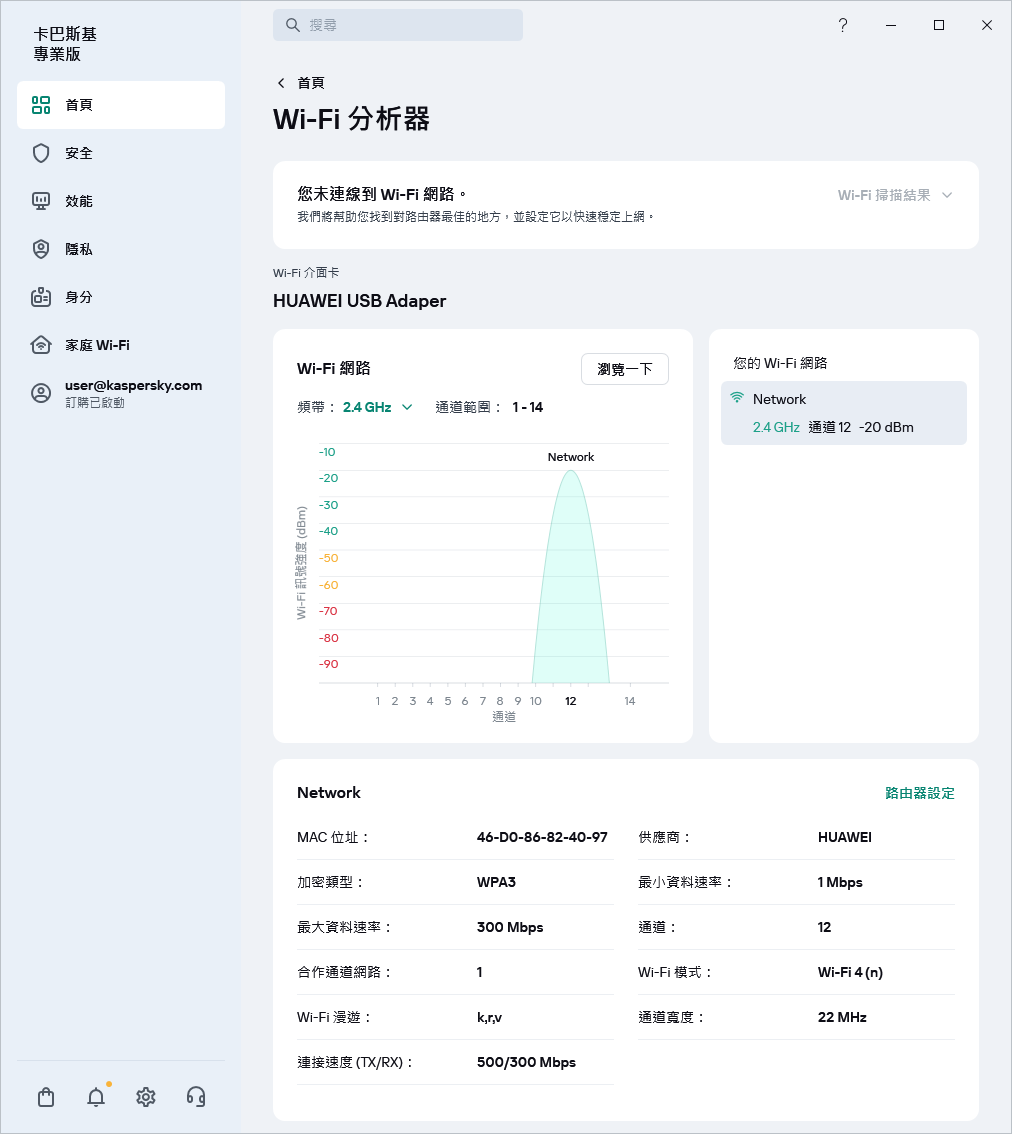Image resolution: width=1012 pixels, height=1134 pixels.
Task: Select Network in 您的 Wi-Fi 網路 list
Action: click(x=843, y=412)
